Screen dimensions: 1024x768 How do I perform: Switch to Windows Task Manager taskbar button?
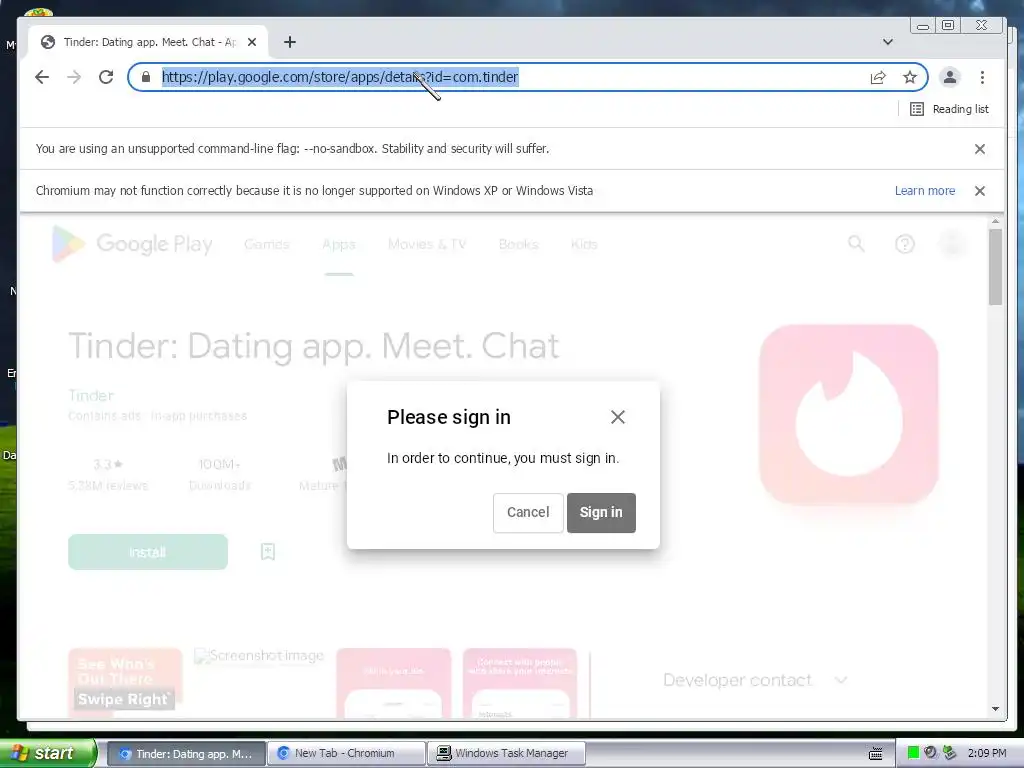(507, 754)
